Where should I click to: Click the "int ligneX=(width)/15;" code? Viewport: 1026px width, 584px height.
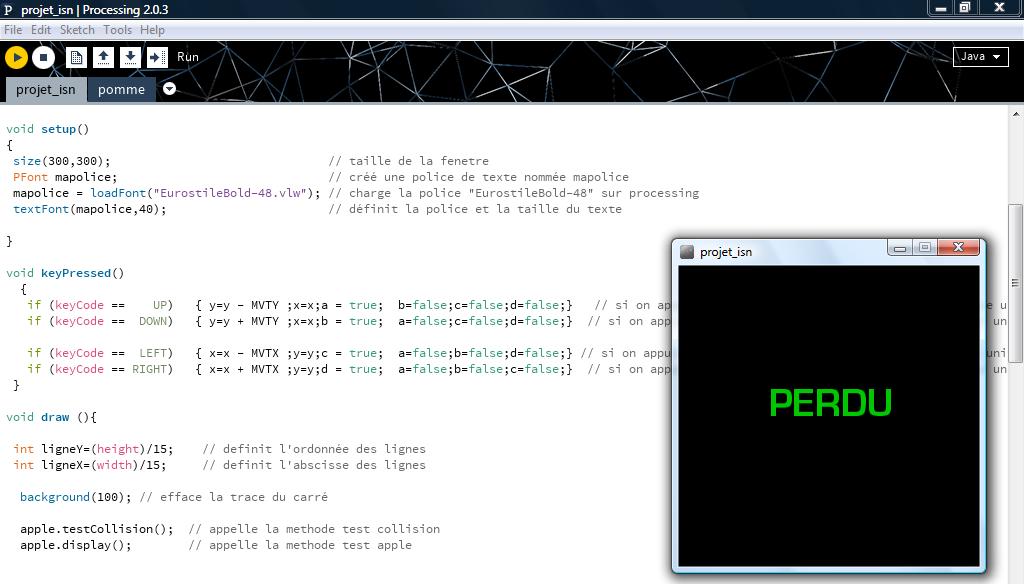coord(90,465)
